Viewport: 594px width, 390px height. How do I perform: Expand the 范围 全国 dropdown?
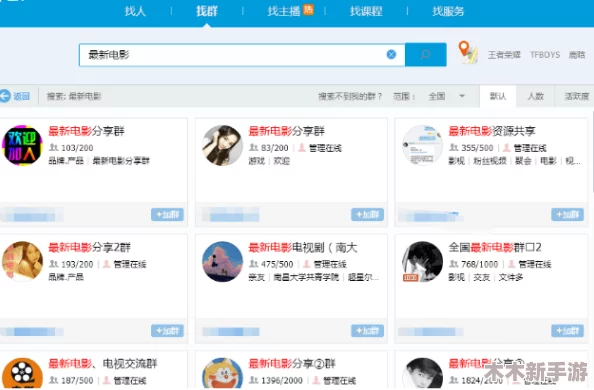point(447,96)
